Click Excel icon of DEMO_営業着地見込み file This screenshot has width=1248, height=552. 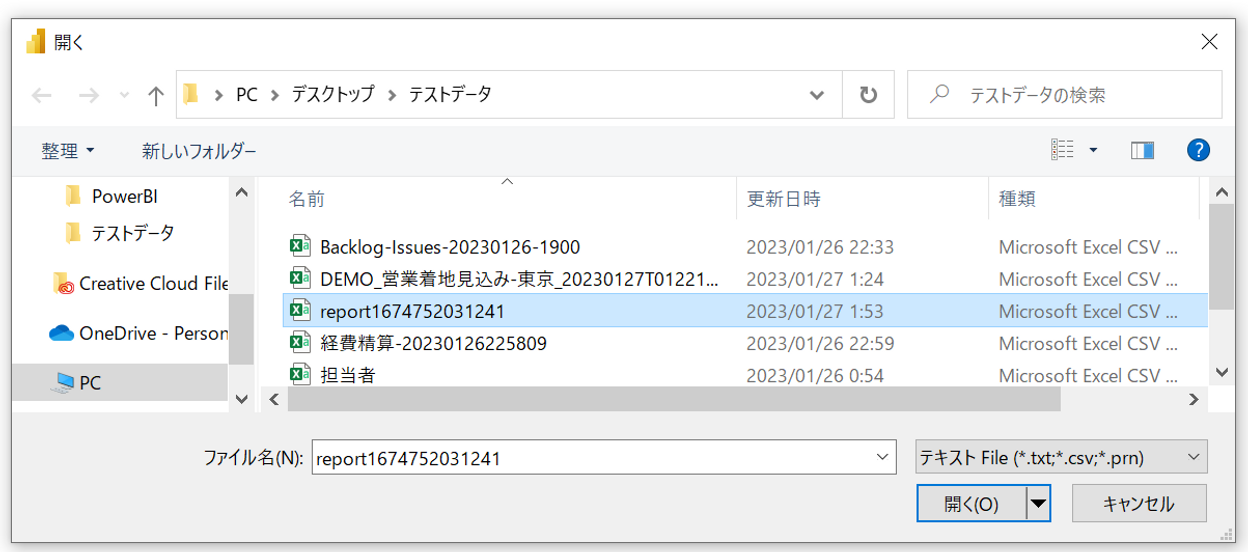[x=300, y=279]
